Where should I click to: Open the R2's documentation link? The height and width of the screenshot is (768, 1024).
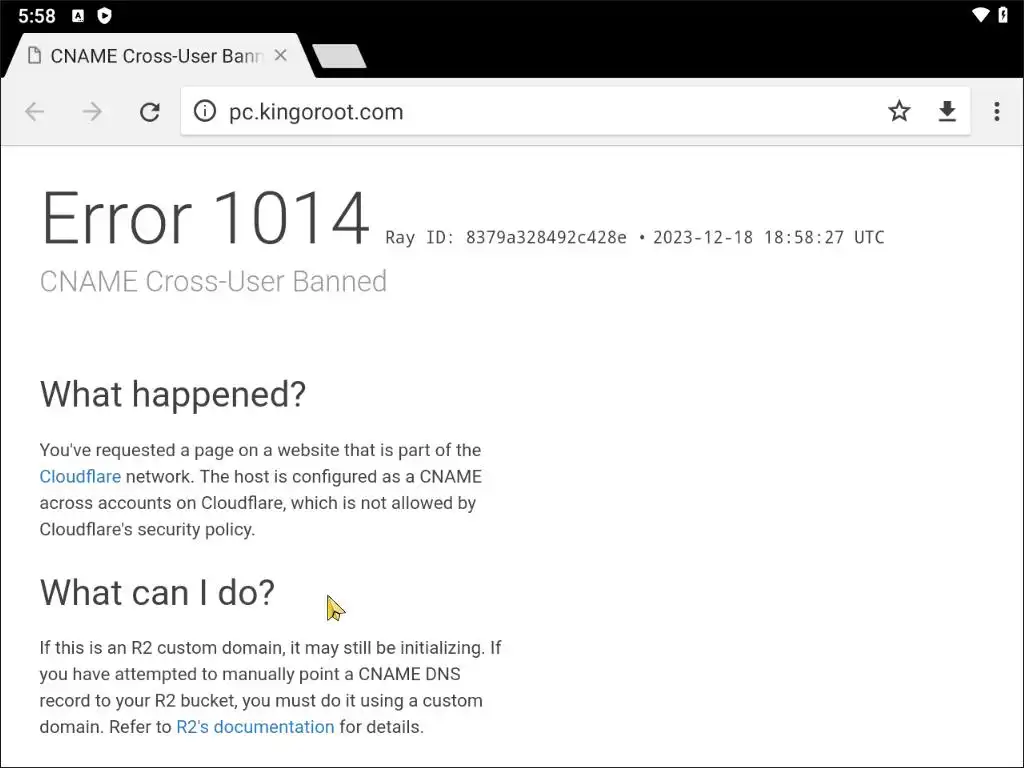pos(255,727)
